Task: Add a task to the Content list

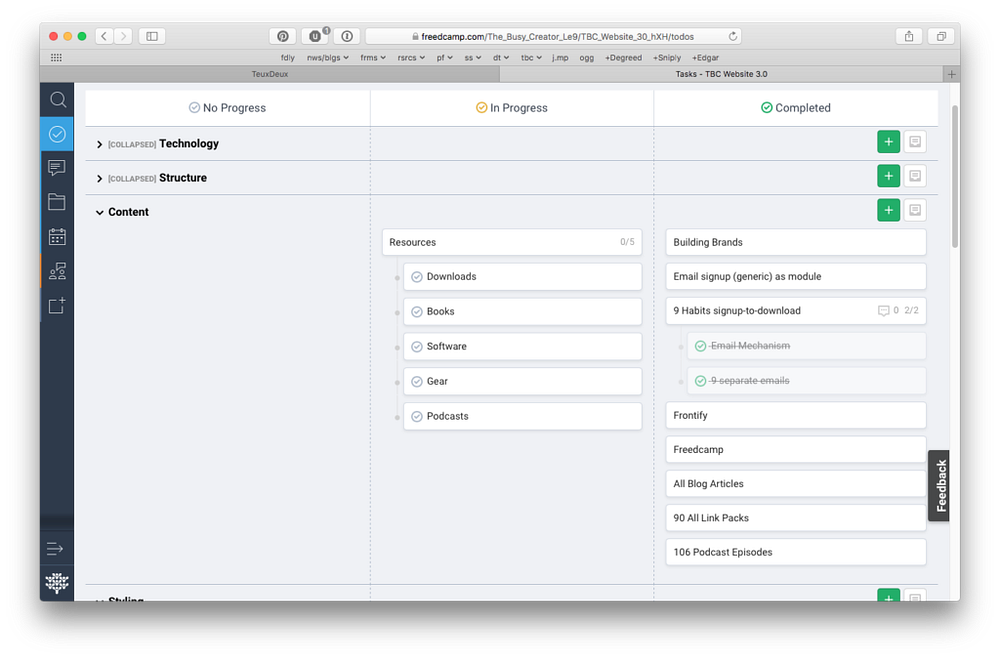Action: [x=888, y=210]
